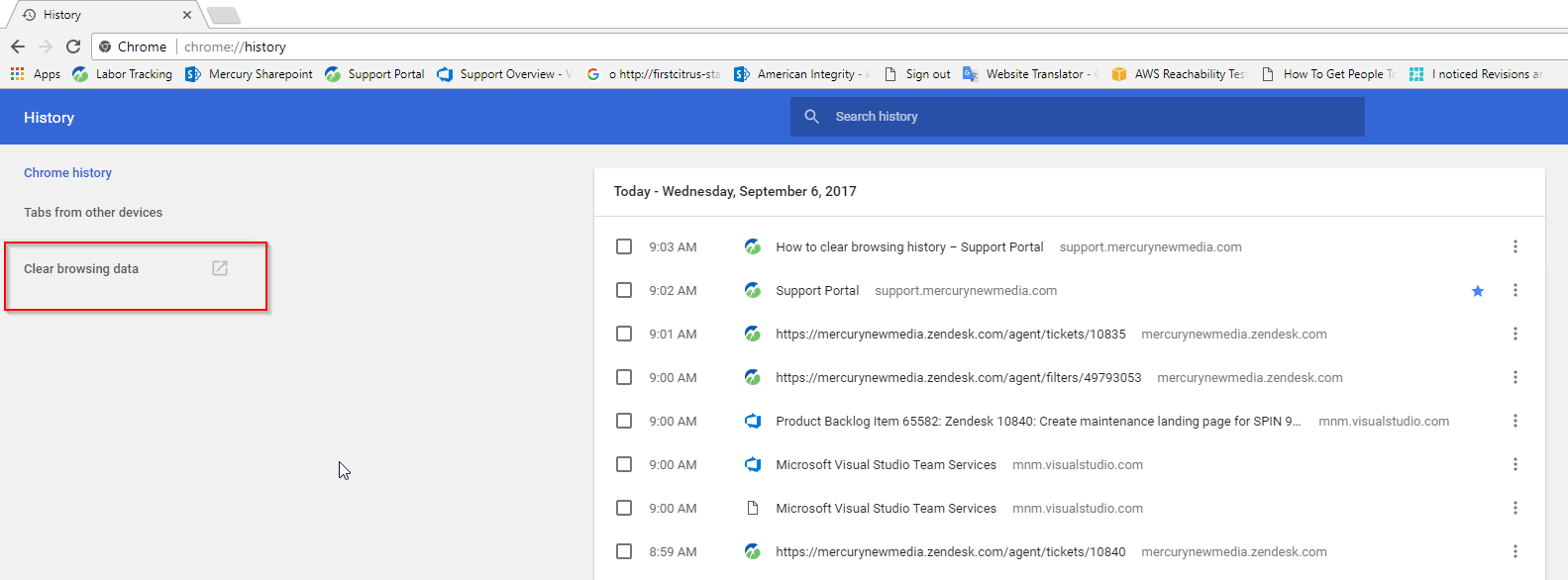This screenshot has width=1568, height=580.
Task: Open three-dot menu for tickets/10835 entry
Action: point(1516,334)
